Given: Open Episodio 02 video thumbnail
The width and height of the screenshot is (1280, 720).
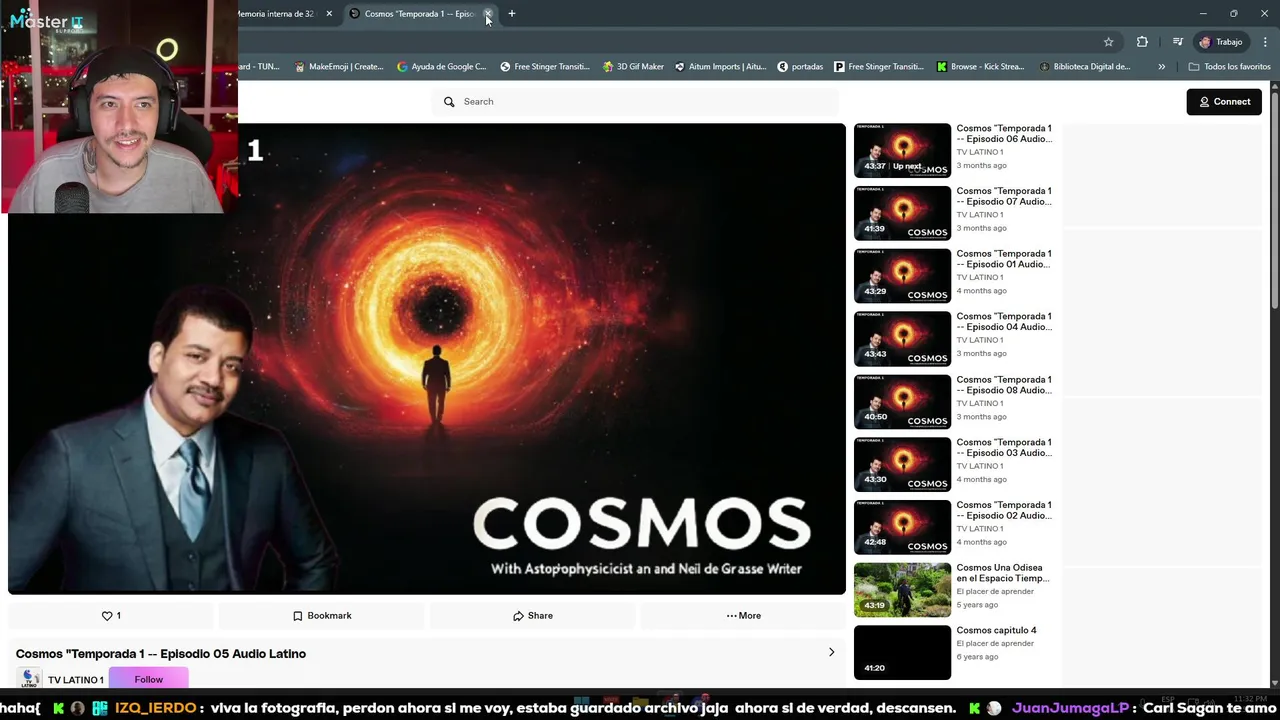Looking at the screenshot, I should (902, 527).
